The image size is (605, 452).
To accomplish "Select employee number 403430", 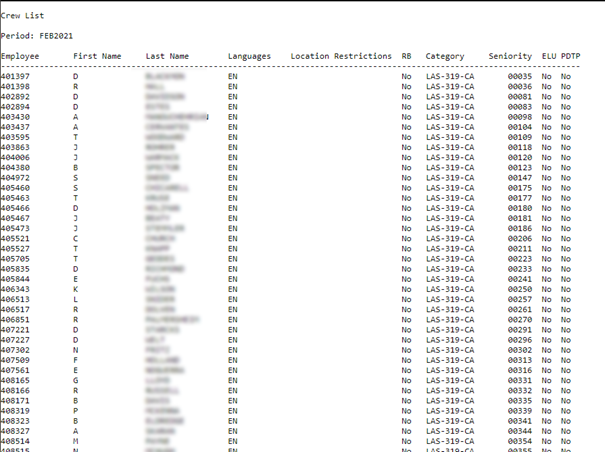I will pyautogui.click(x=15, y=117).
